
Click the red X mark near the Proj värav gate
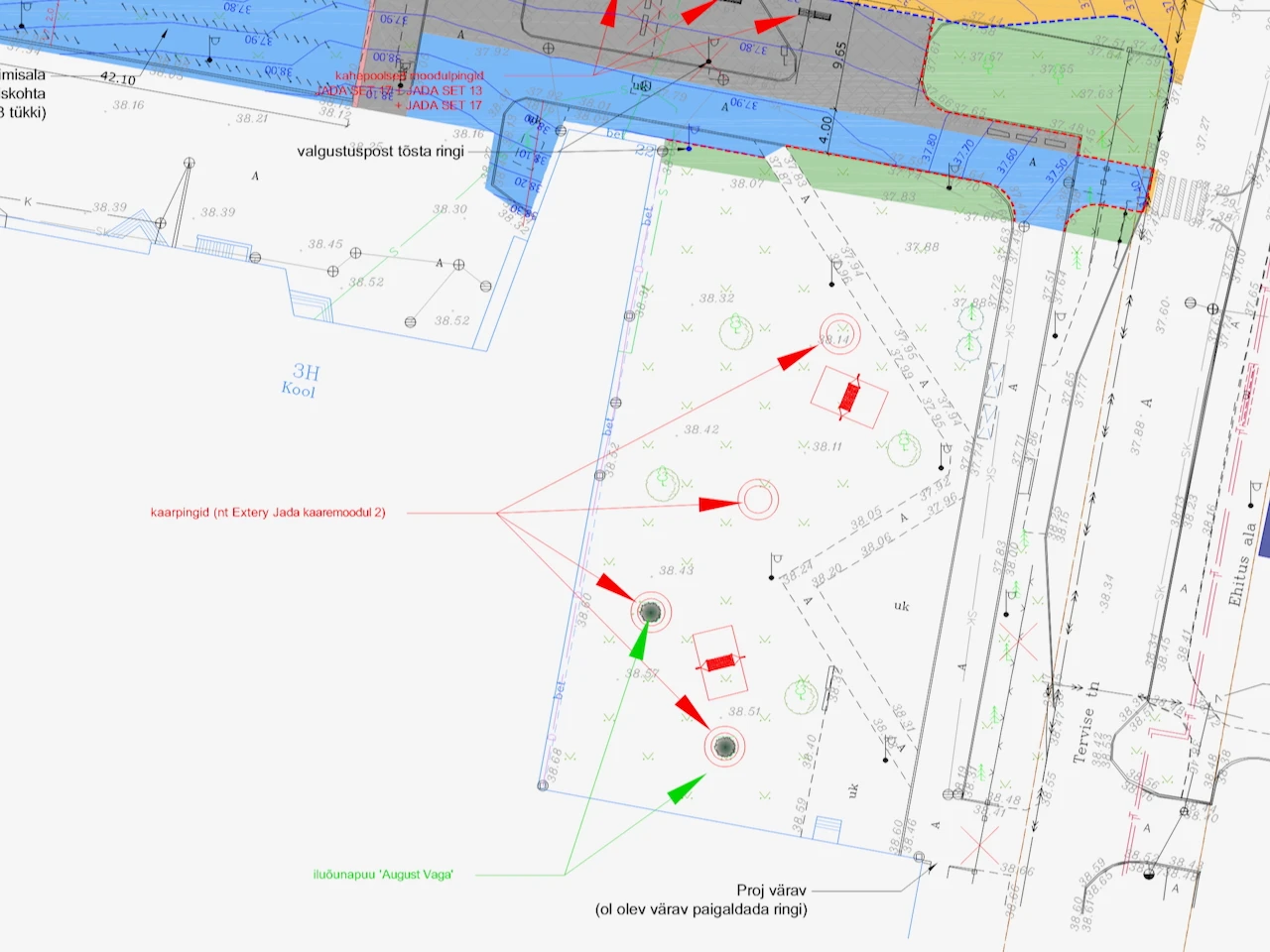tap(979, 846)
